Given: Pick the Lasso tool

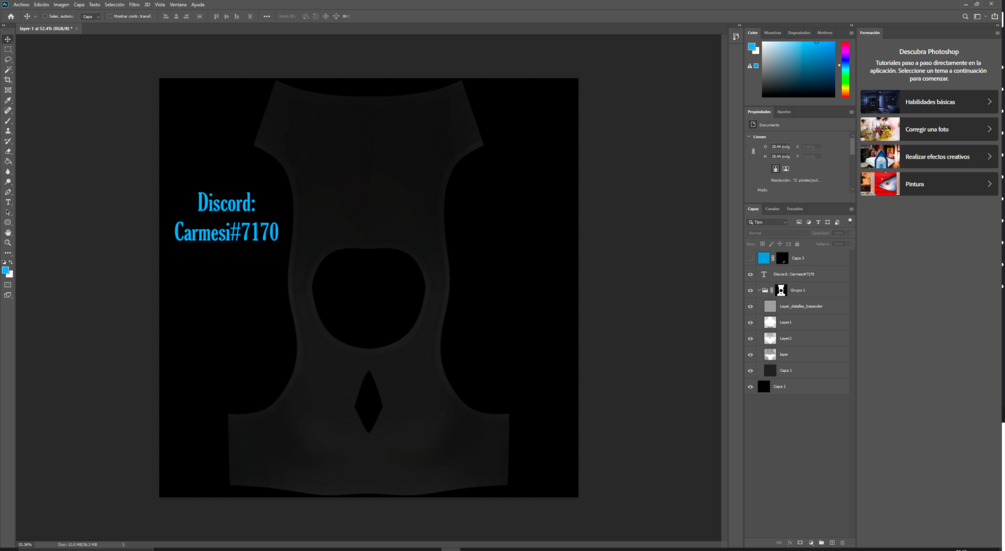Looking at the screenshot, I should pyautogui.click(x=8, y=60).
